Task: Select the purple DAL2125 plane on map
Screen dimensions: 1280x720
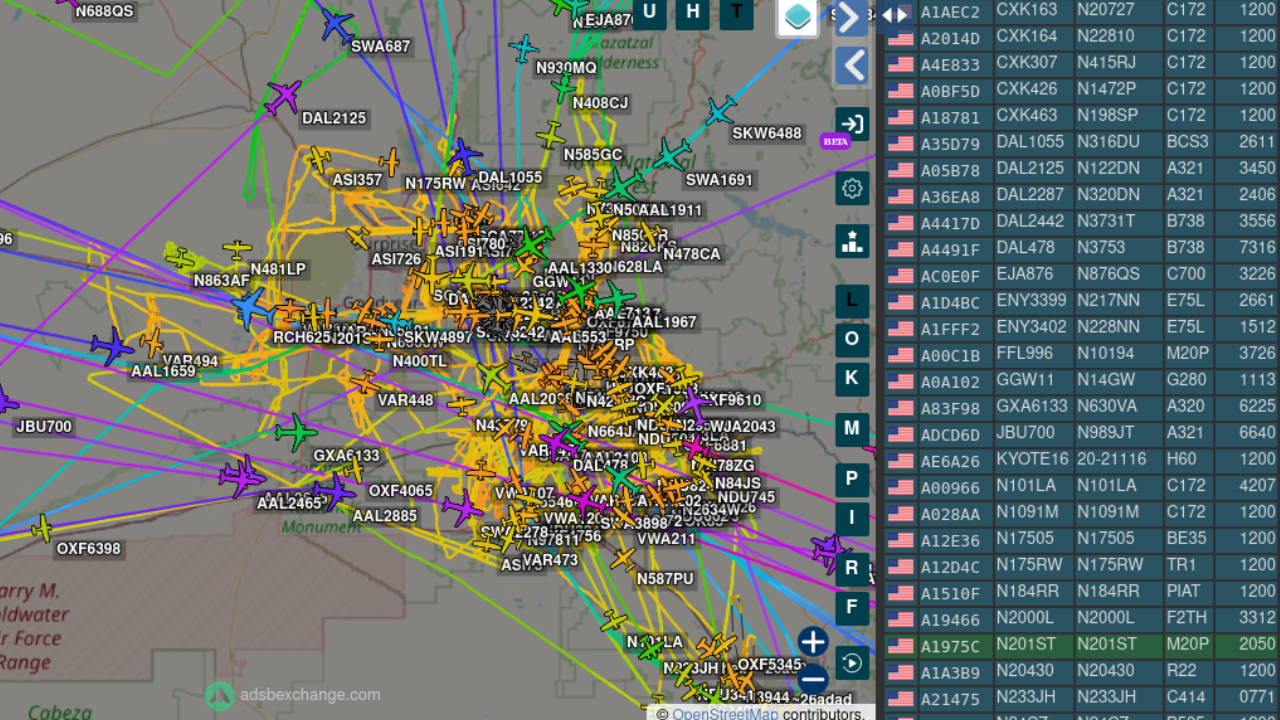Action: pos(283,96)
